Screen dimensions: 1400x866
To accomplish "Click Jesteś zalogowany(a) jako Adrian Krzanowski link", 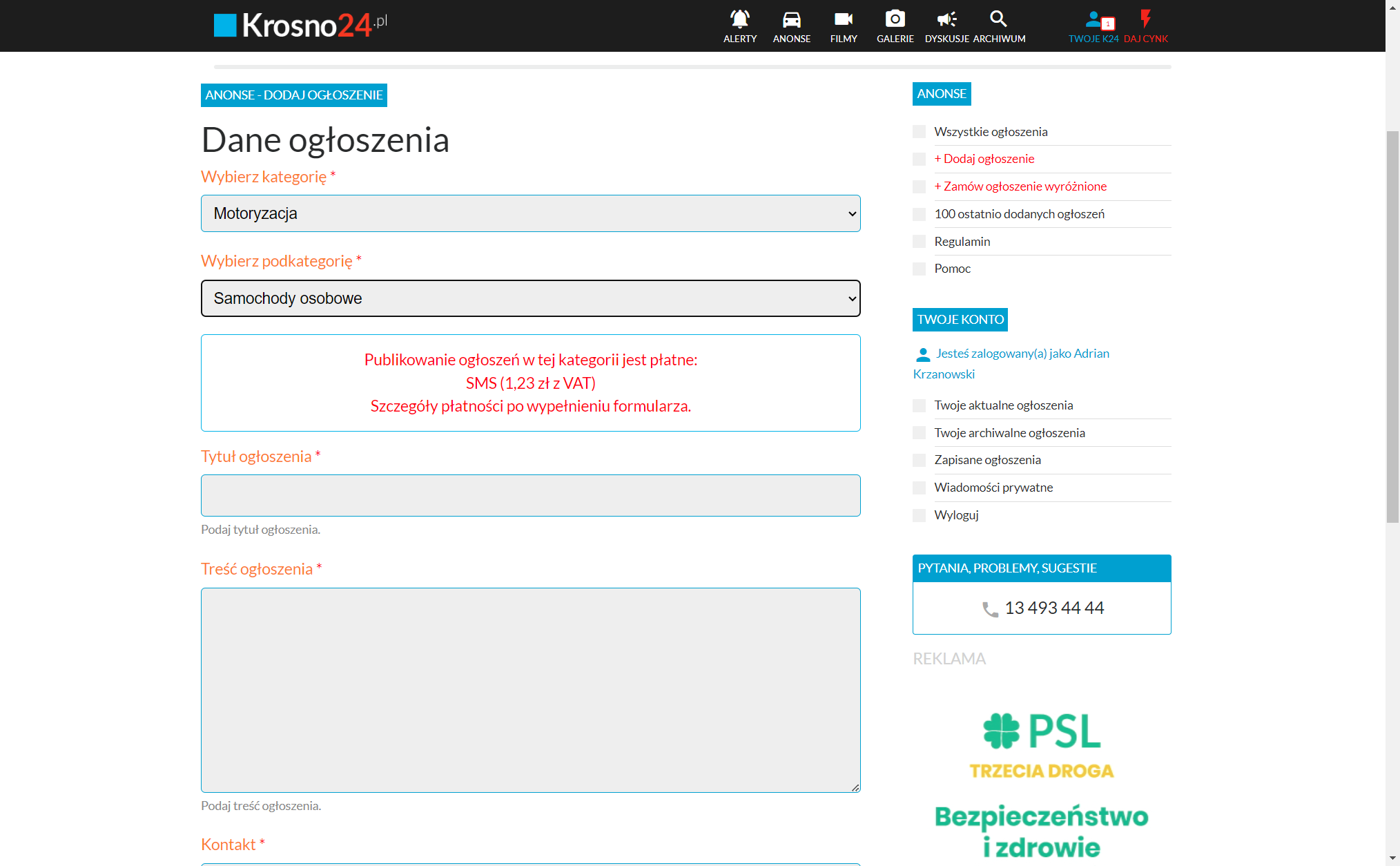I will 1011,364.
